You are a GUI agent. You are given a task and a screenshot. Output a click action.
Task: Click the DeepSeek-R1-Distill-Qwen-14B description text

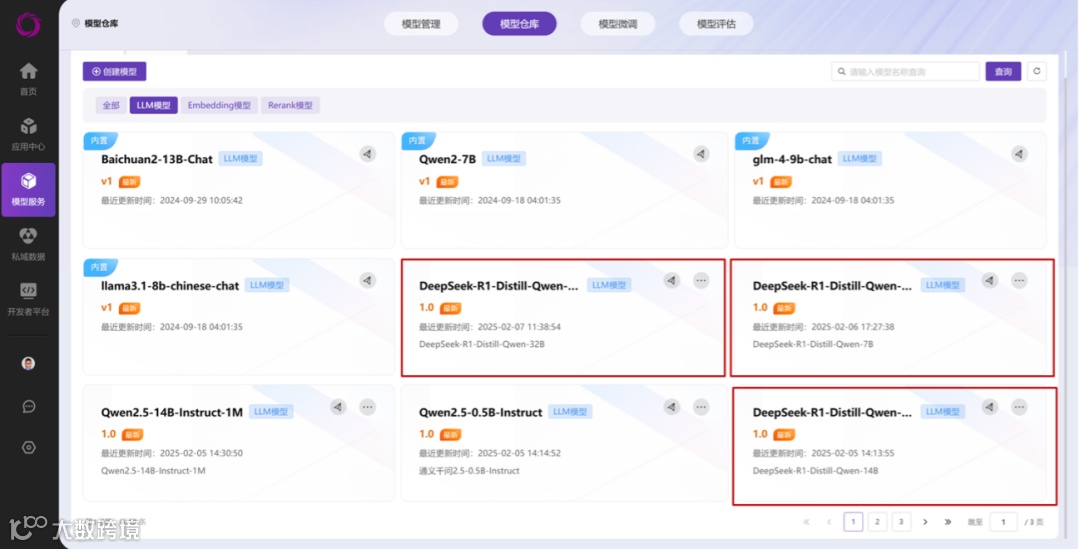815,471
